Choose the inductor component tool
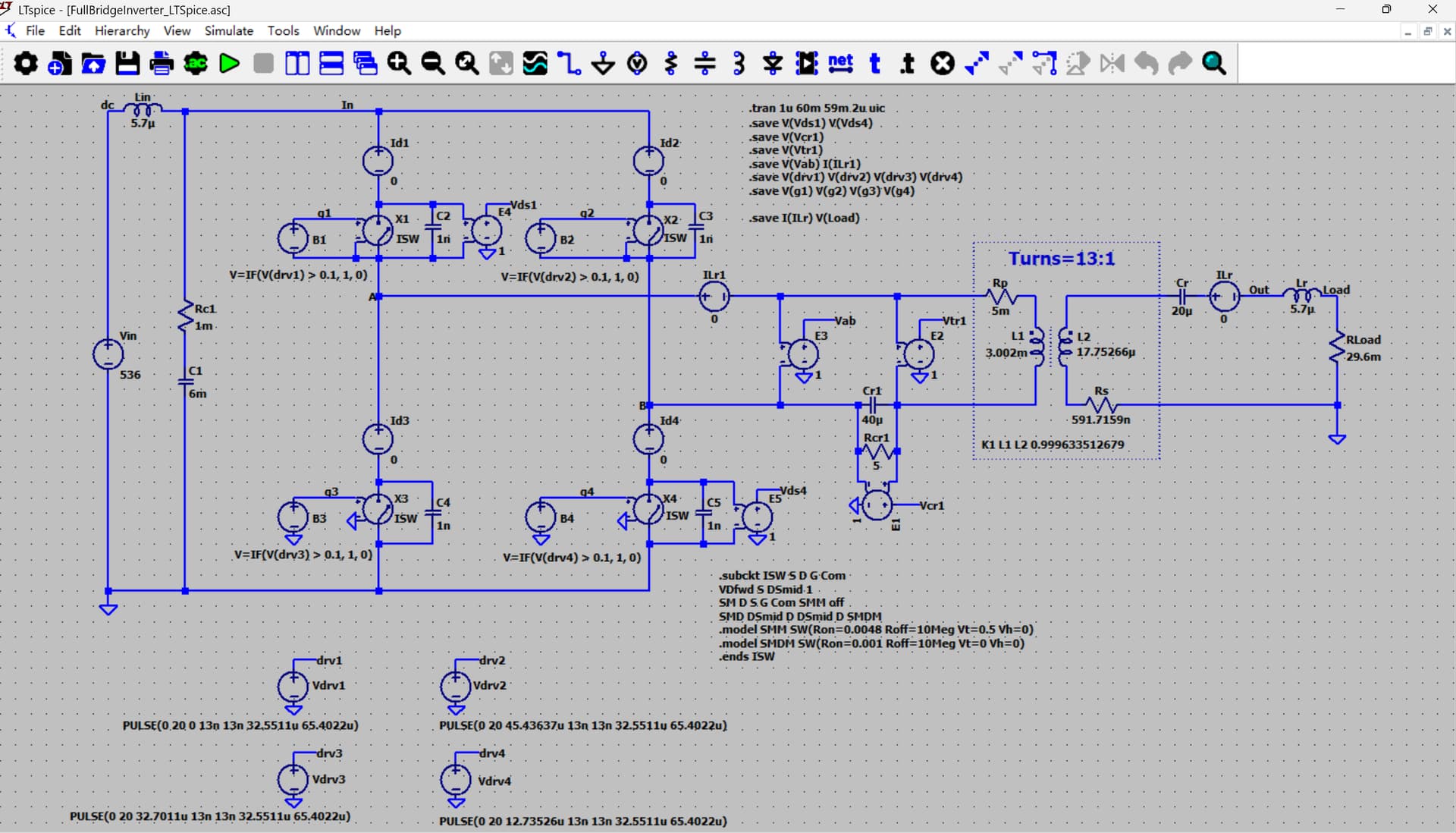1456x833 pixels. click(x=739, y=64)
